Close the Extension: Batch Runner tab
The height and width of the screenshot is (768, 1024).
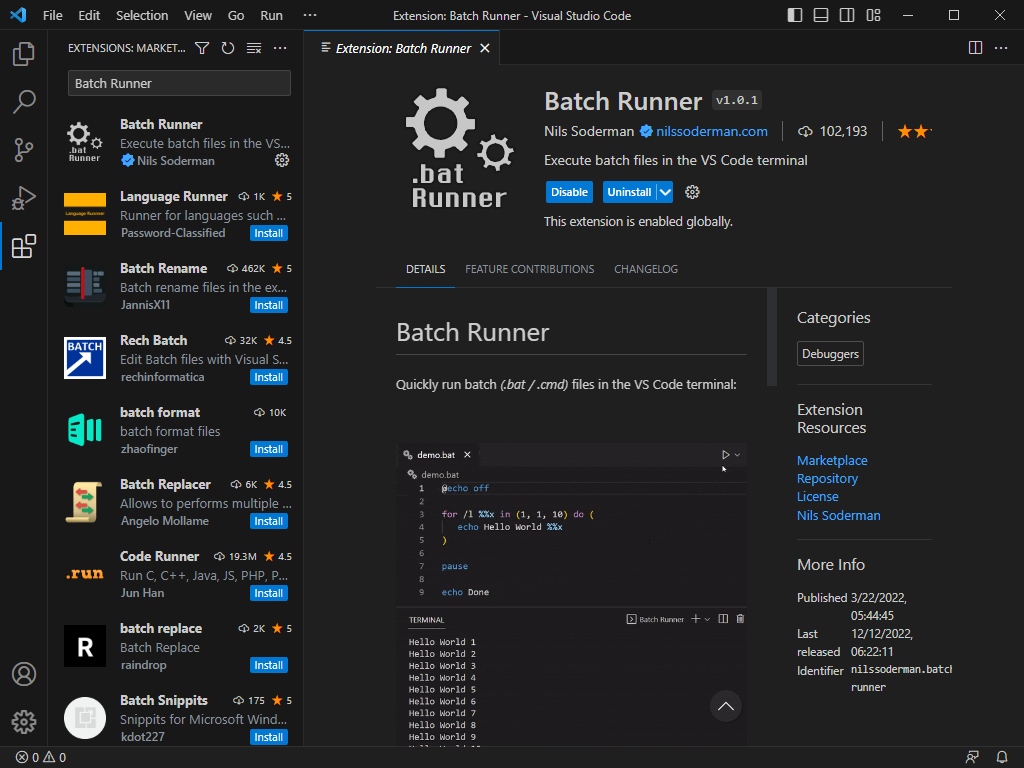click(485, 48)
